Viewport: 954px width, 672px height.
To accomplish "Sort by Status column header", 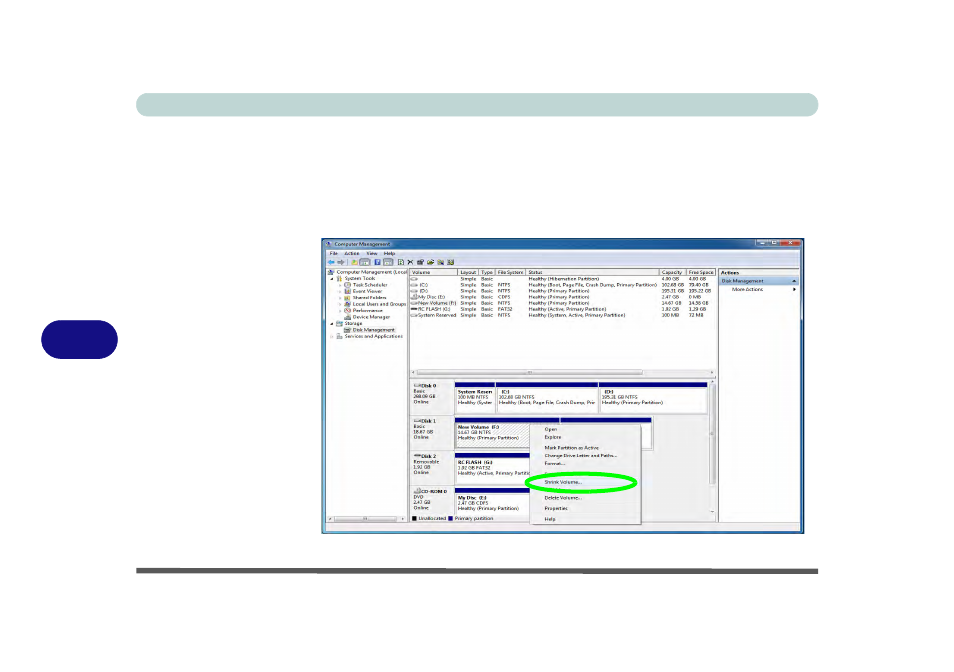I will pyautogui.click(x=592, y=272).
